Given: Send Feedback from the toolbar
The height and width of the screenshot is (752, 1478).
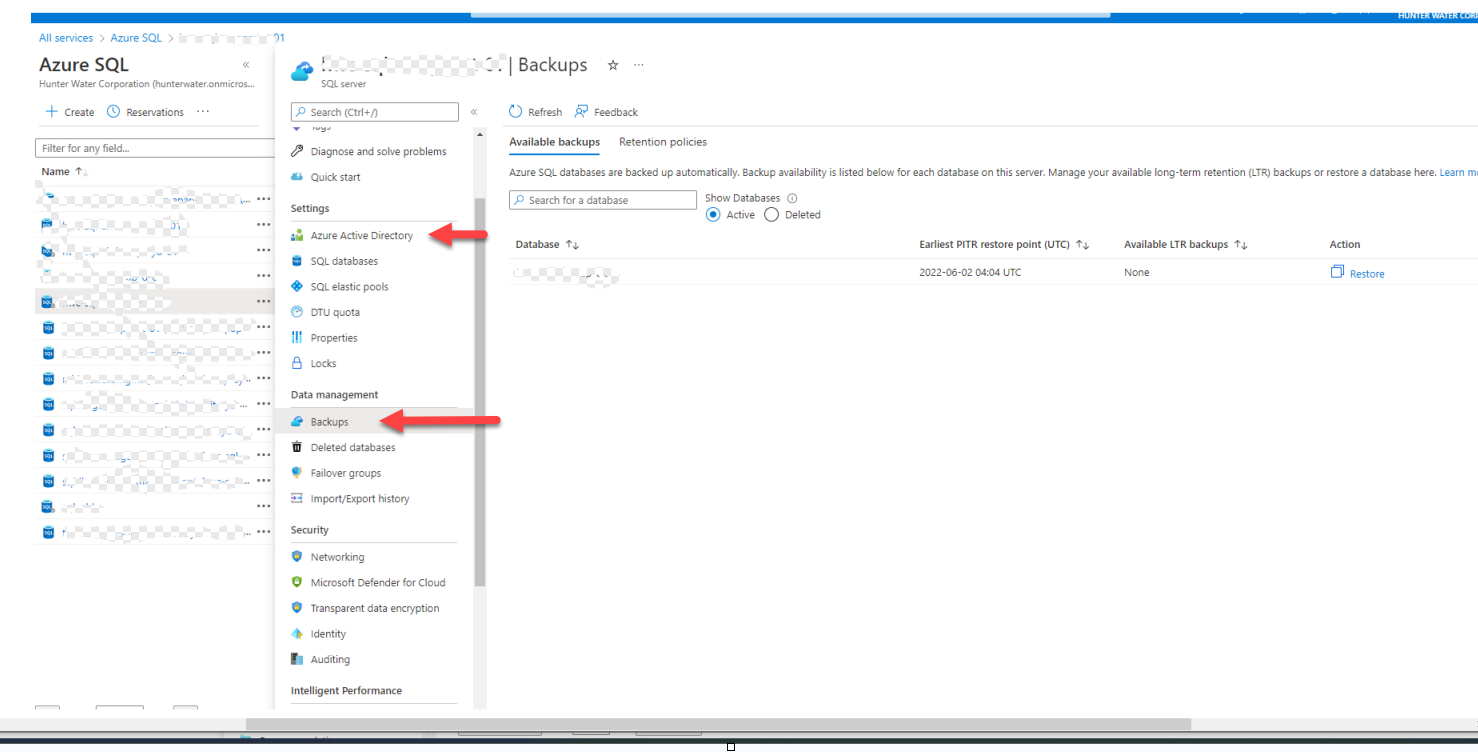Looking at the screenshot, I should coord(606,112).
